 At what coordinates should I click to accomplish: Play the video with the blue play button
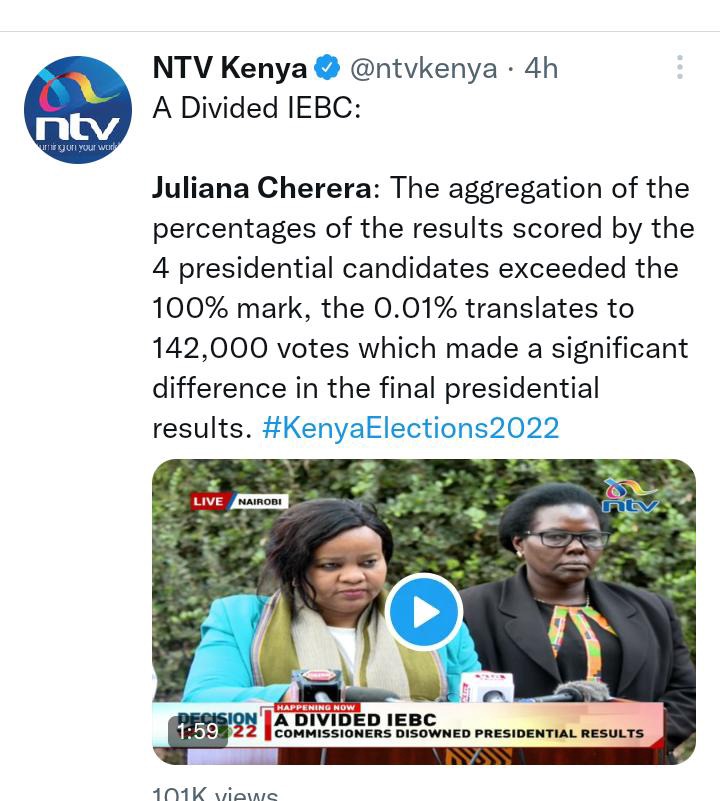point(424,611)
